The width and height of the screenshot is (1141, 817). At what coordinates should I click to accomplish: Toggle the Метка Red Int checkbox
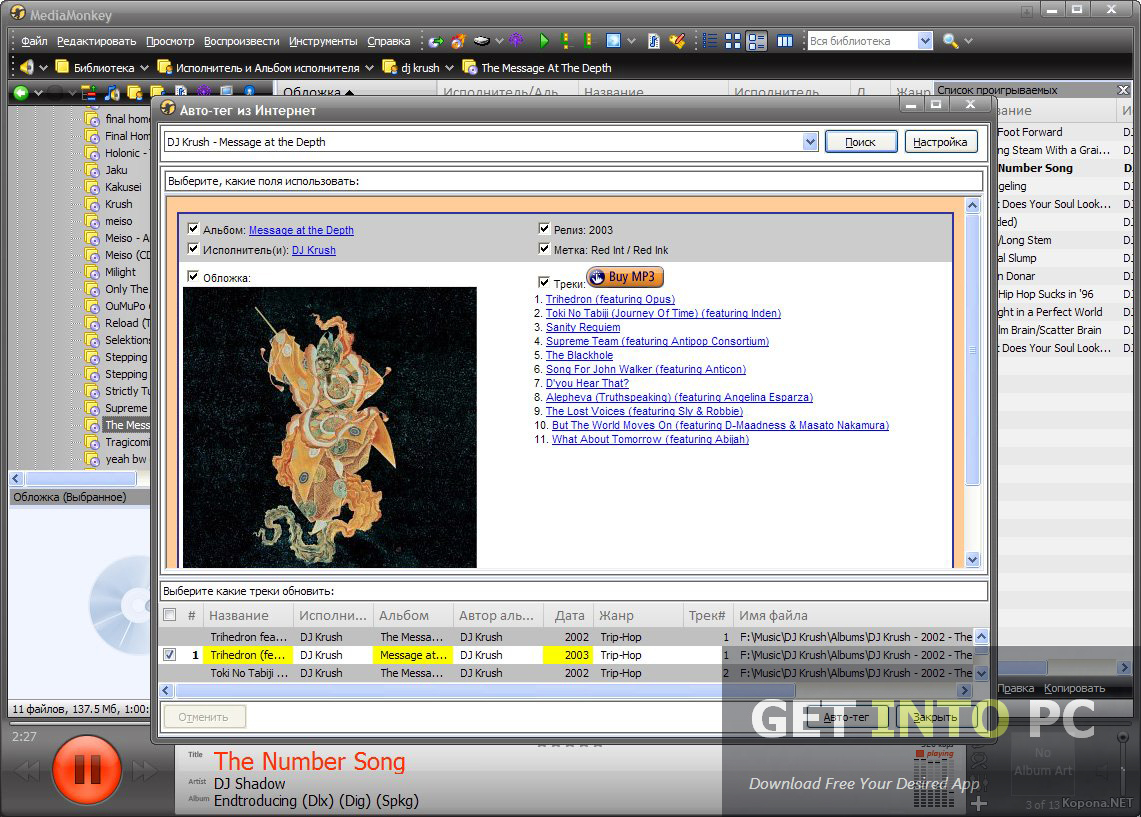click(544, 249)
